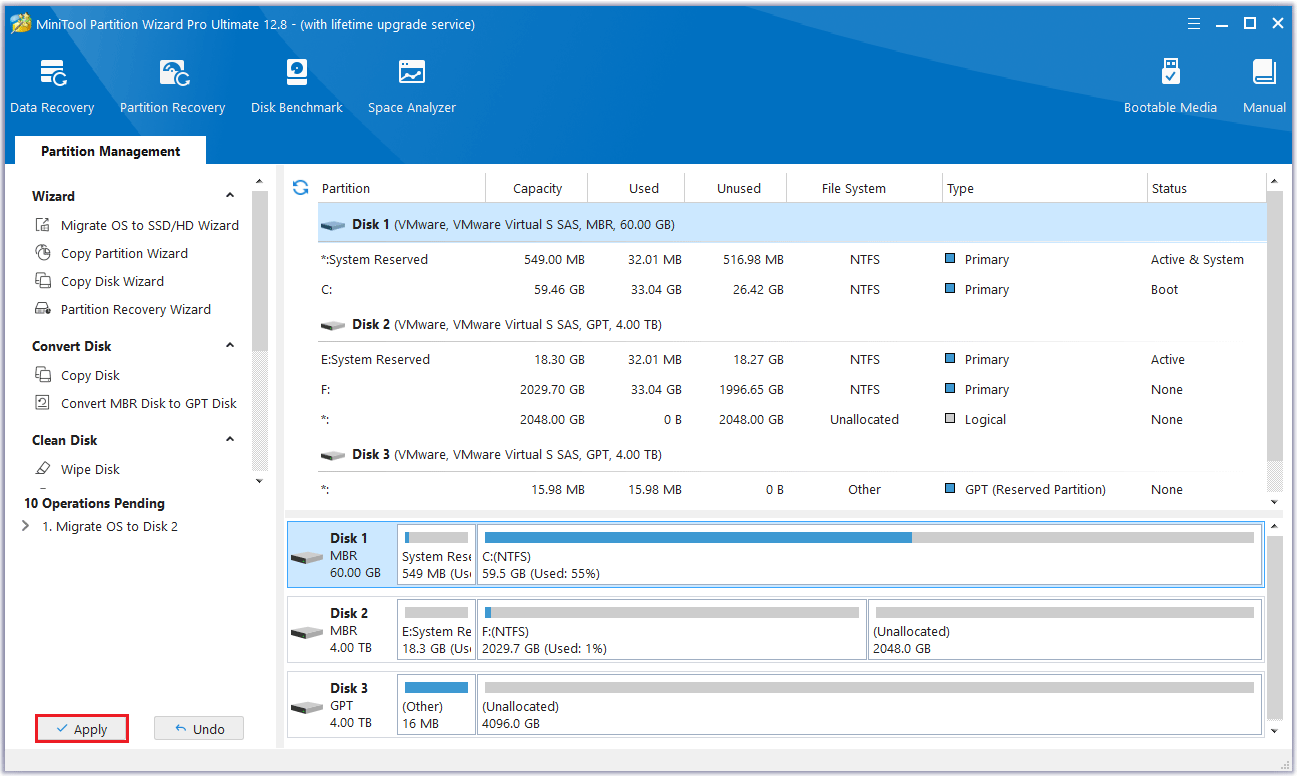The height and width of the screenshot is (776, 1297).
Task: Open the Bootable Media builder
Action: (x=1170, y=87)
